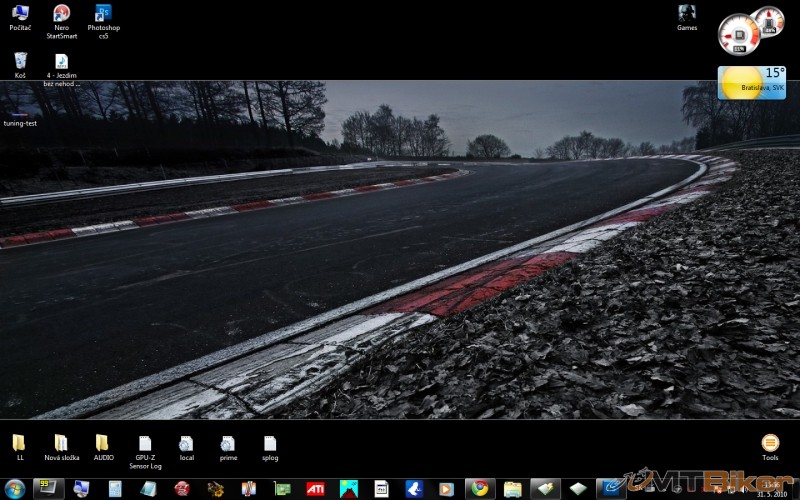
Task: Open the Tools icon on the desktop
Action: 770,443
